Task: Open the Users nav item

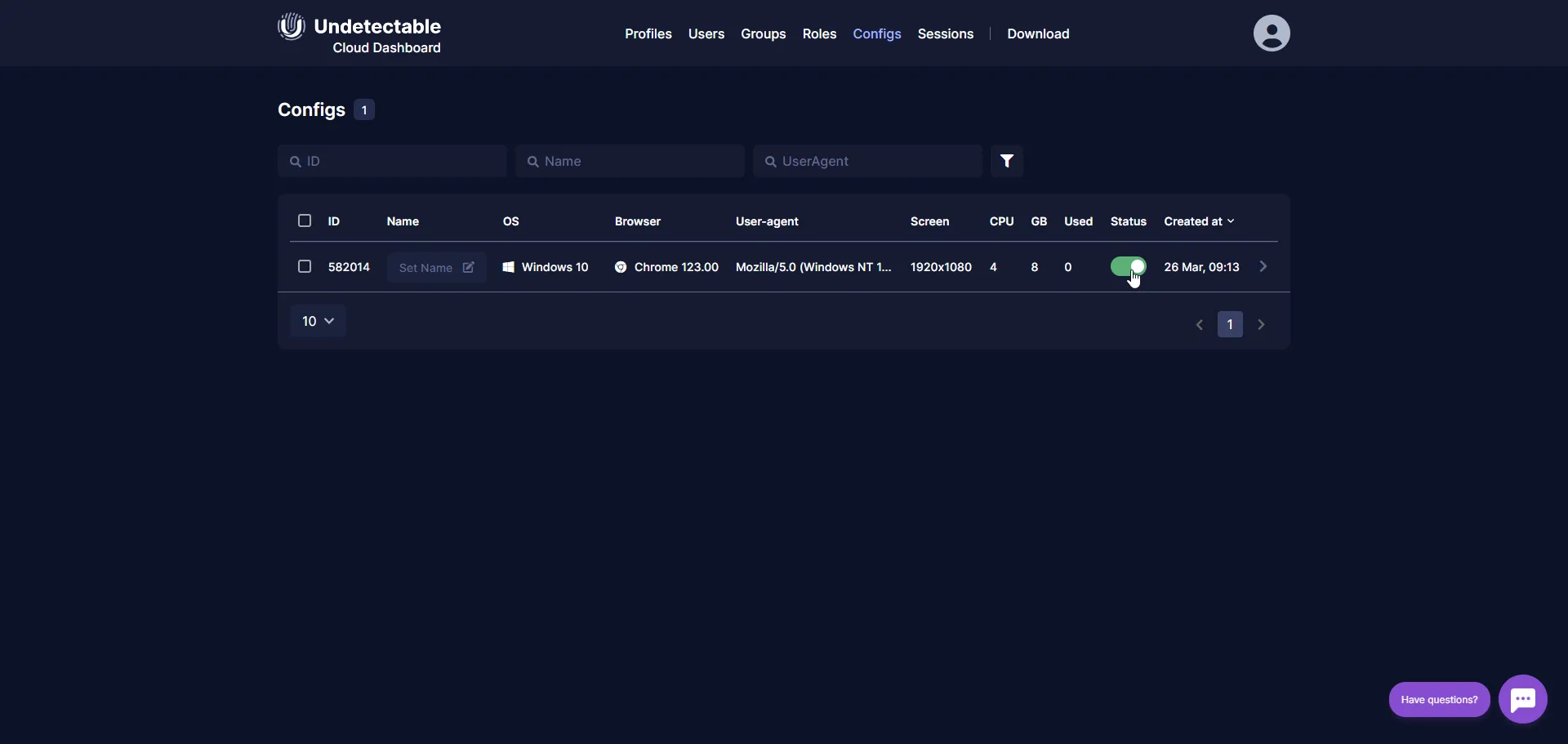Action: (706, 33)
